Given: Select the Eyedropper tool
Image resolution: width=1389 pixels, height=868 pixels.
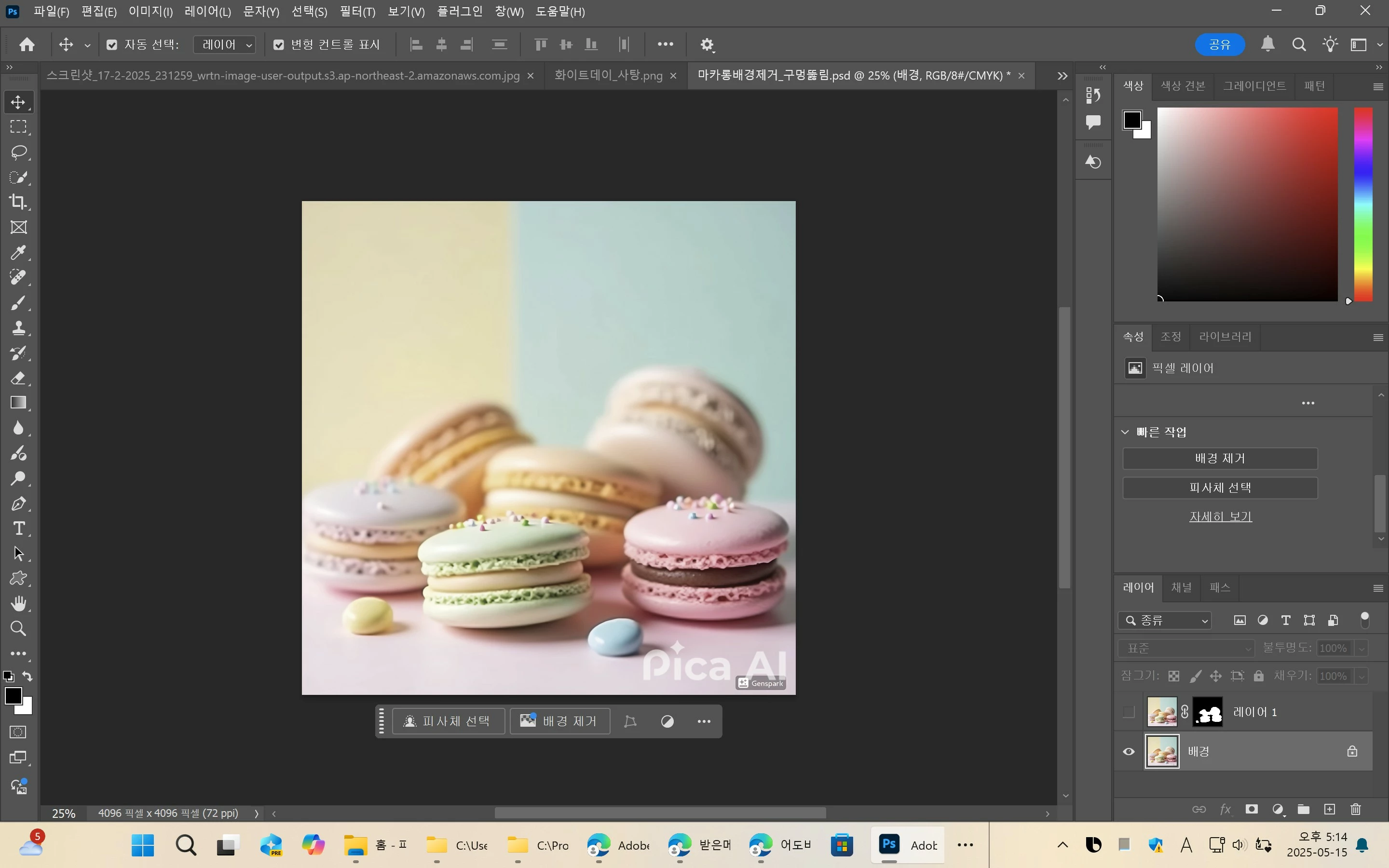Looking at the screenshot, I should [x=18, y=253].
